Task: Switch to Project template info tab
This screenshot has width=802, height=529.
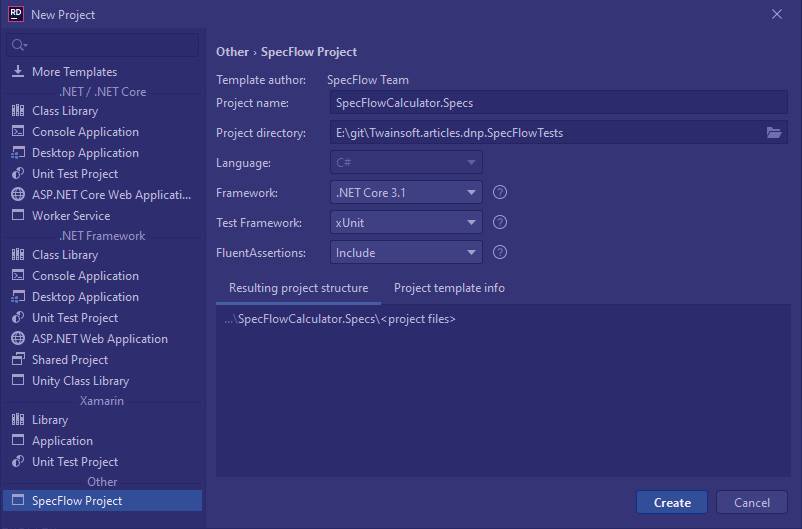Action: (449, 288)
